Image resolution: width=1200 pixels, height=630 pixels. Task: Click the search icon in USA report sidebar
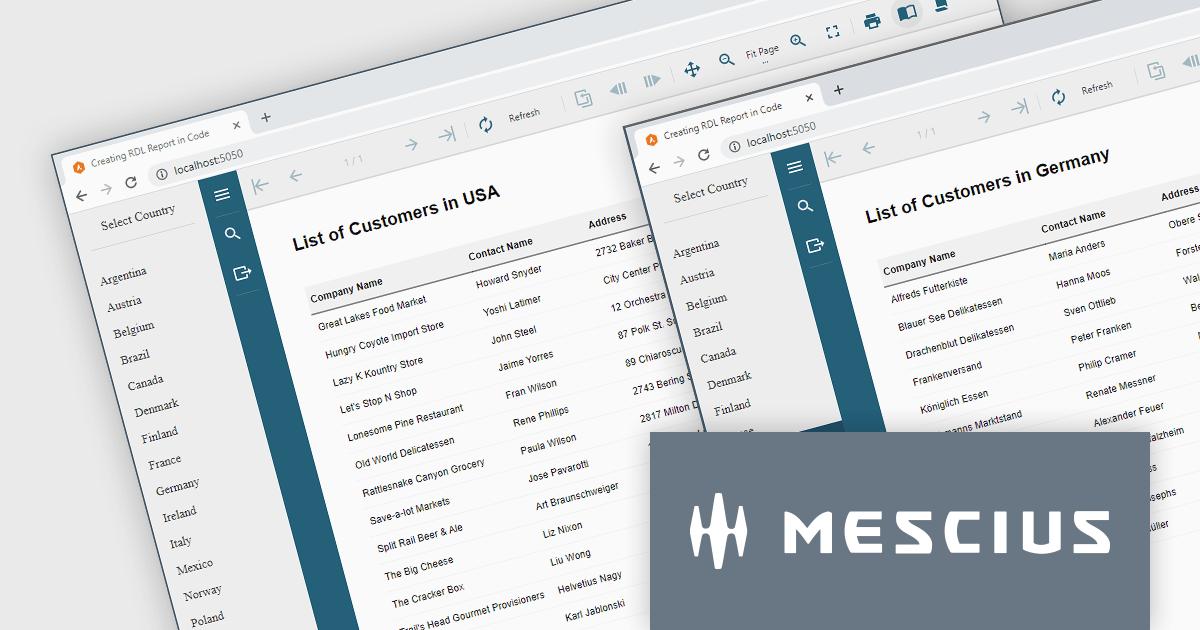coord(233,234)
